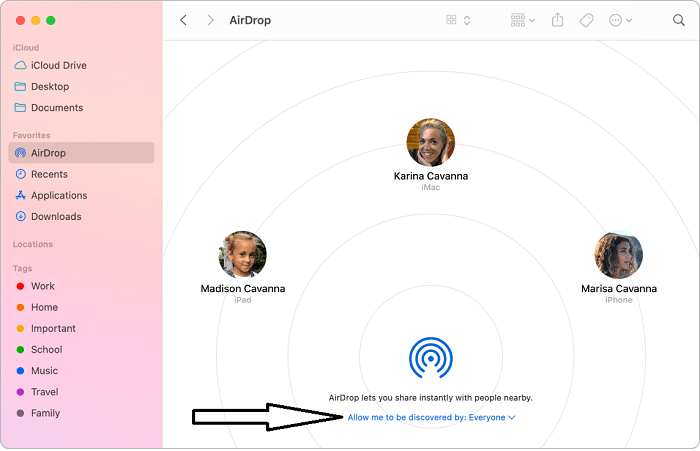The width and height of the screenshot is (700, 451).
Task: Zoom the window with green button
Action: [x=51, y=20]
